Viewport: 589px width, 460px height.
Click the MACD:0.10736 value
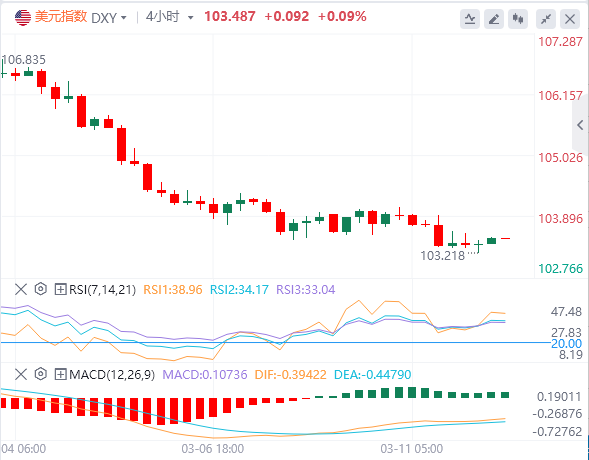coord(205,375)
